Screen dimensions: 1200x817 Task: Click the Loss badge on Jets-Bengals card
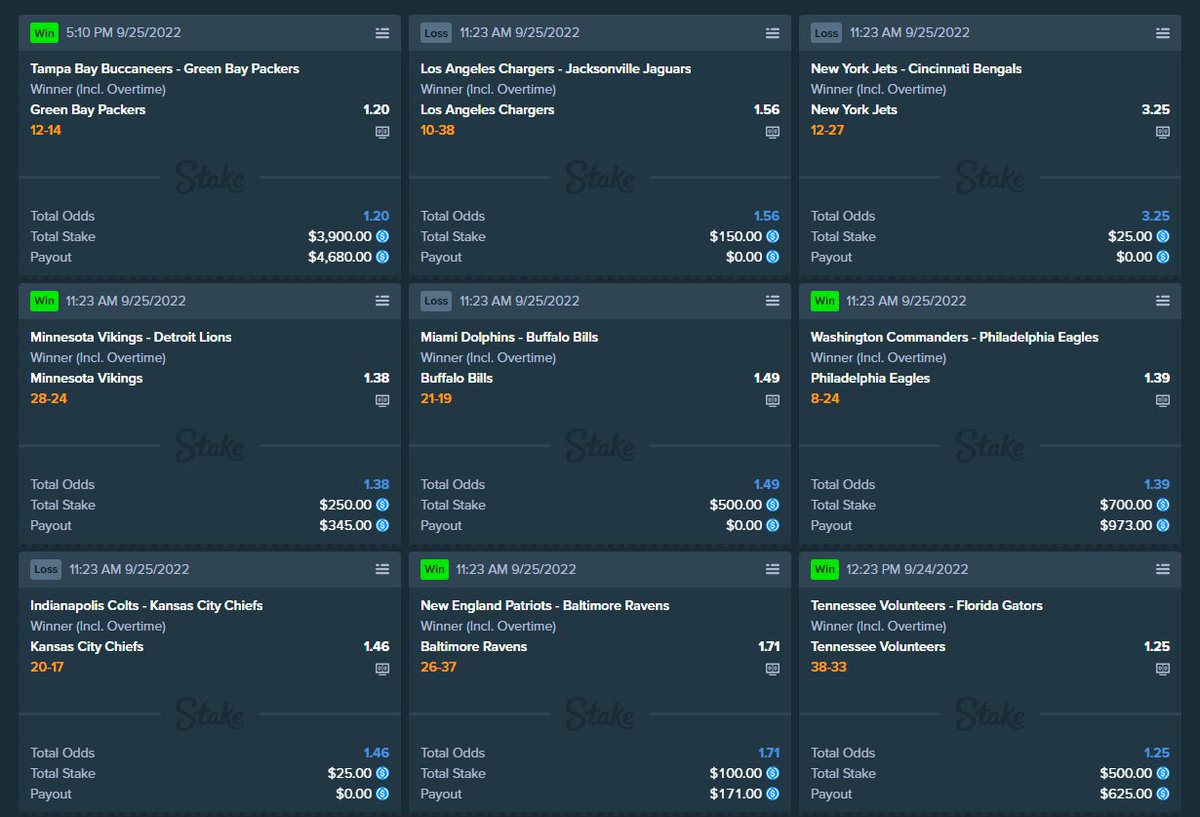(x=826, y=33)
